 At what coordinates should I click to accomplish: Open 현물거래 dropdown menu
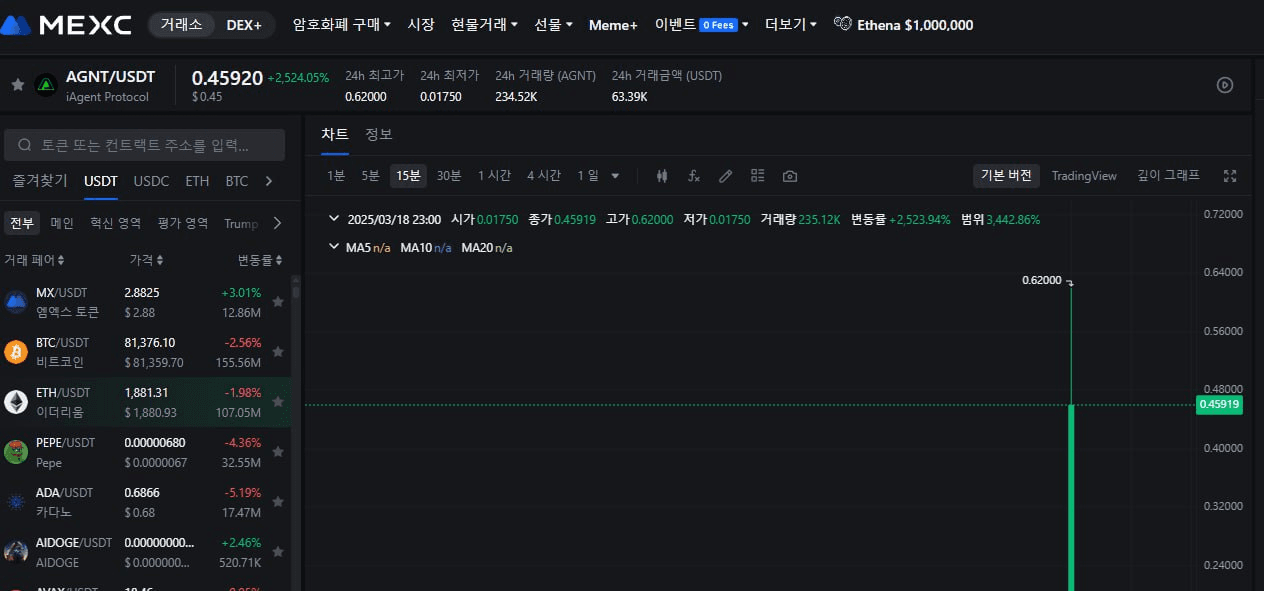pyautogui.click(x=484, y=25)
